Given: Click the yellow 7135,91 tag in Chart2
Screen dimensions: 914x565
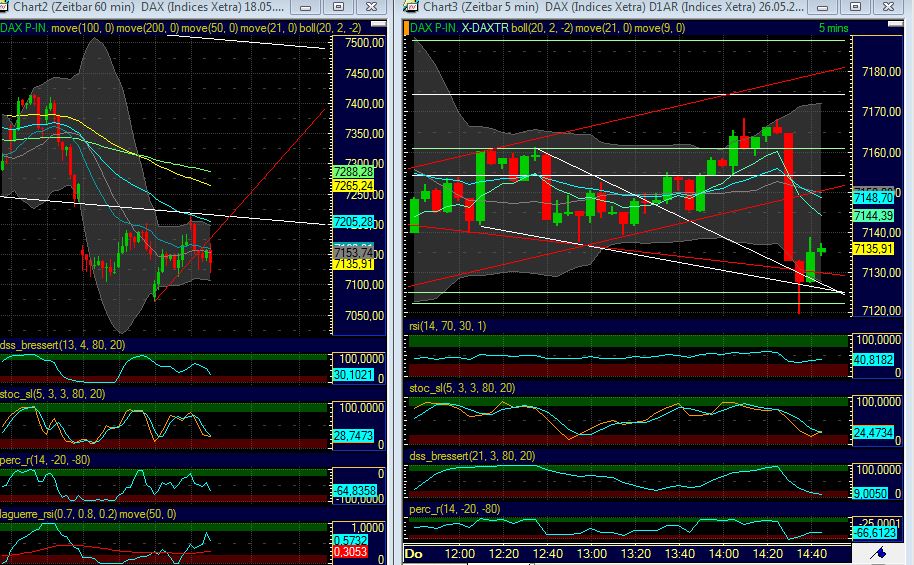Looking at the screenshot, I should tap(353, 264).
